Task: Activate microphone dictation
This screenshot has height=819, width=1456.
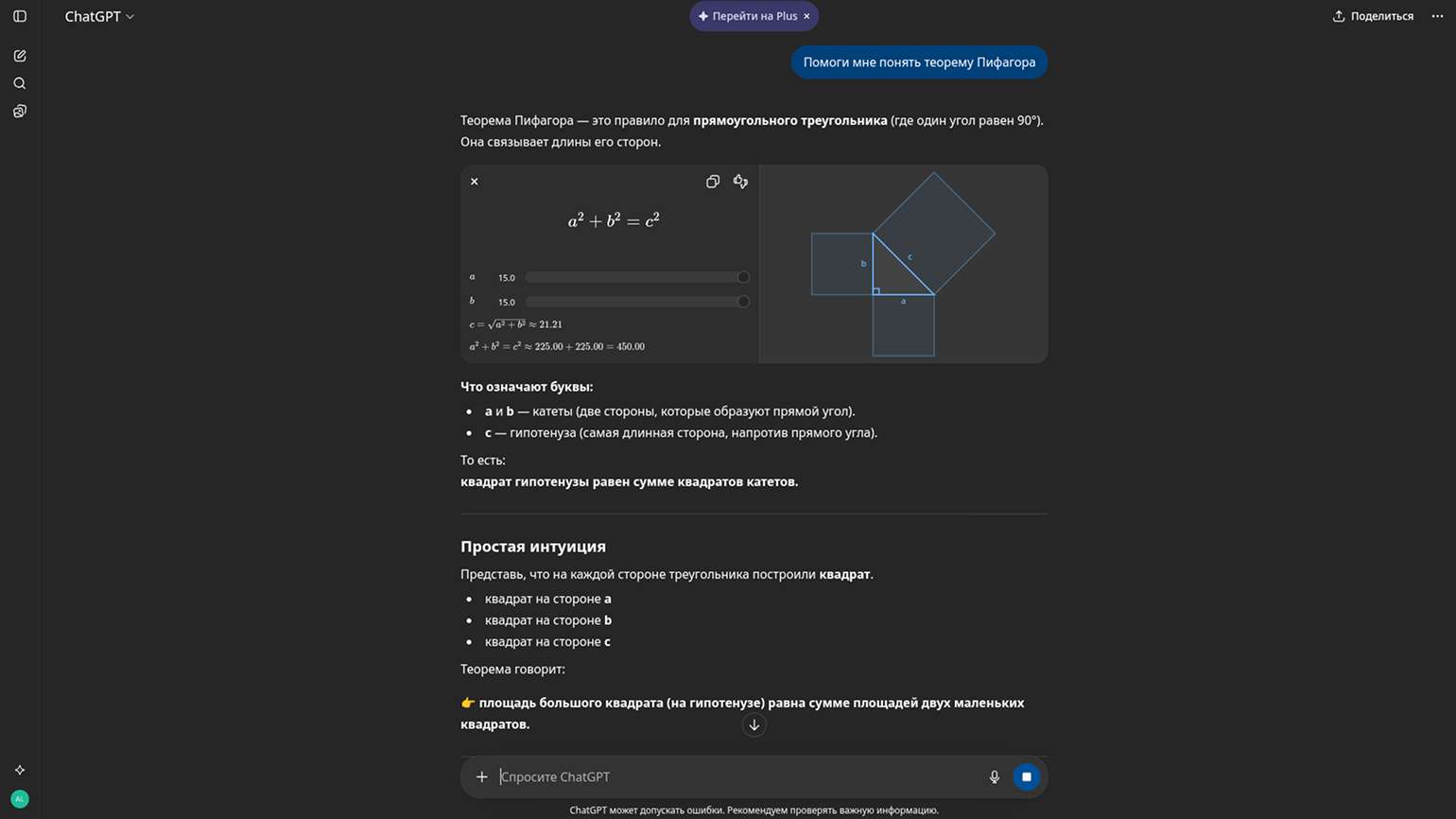Action: [994, 776]
